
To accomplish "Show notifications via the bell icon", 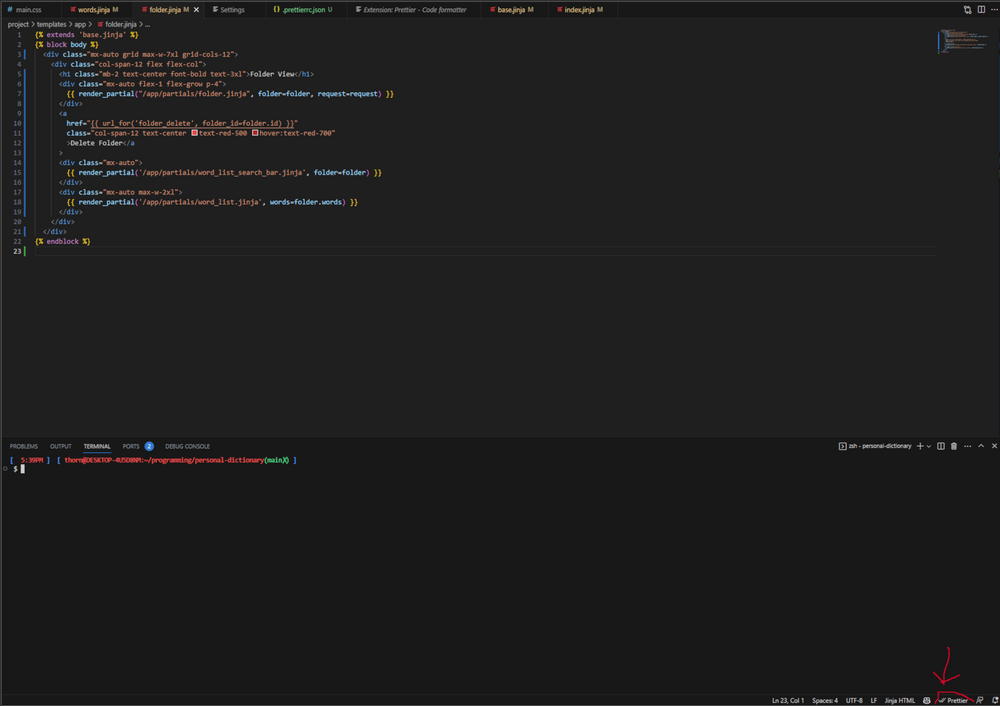I will pyautogui.click(x=994, y=700).
